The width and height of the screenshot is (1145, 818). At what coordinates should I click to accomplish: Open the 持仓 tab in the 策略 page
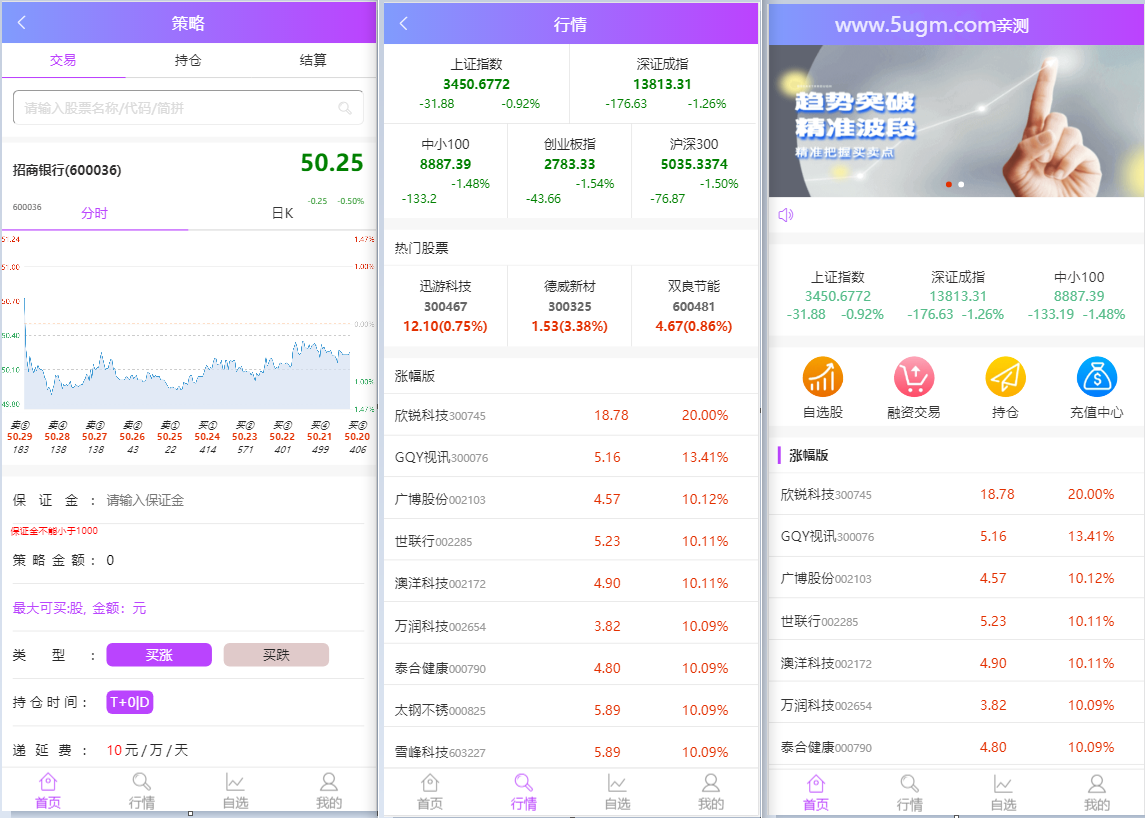(187, 59)
